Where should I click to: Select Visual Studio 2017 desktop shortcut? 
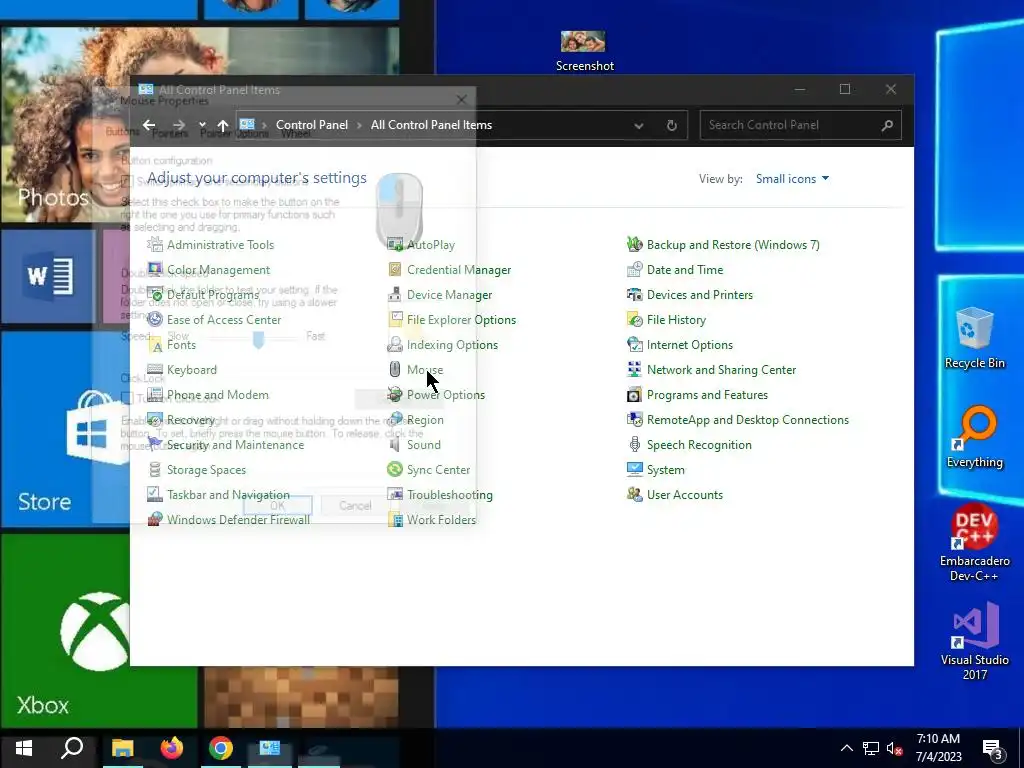[x=974, y=641]
